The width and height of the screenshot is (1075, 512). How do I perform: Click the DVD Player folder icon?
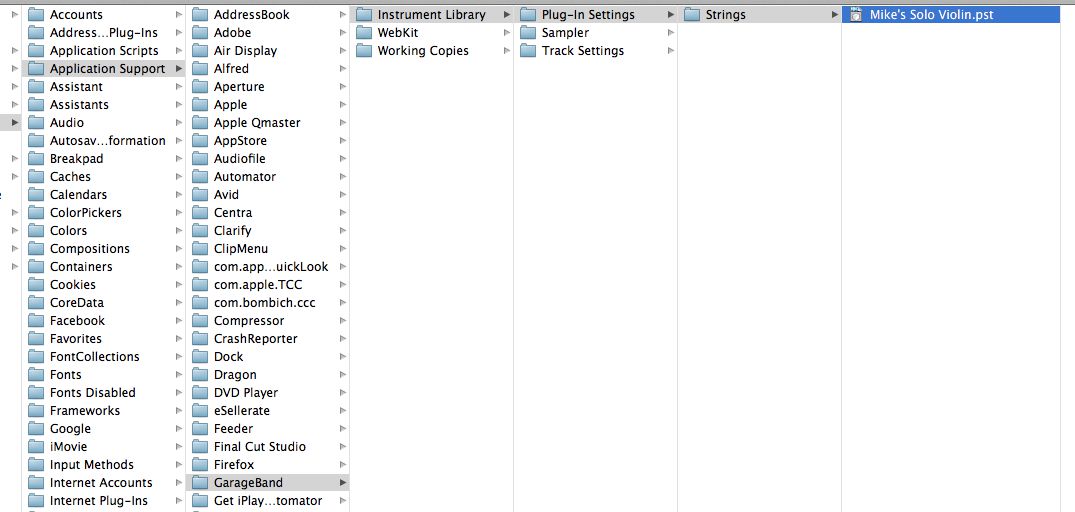click(200, 393)
